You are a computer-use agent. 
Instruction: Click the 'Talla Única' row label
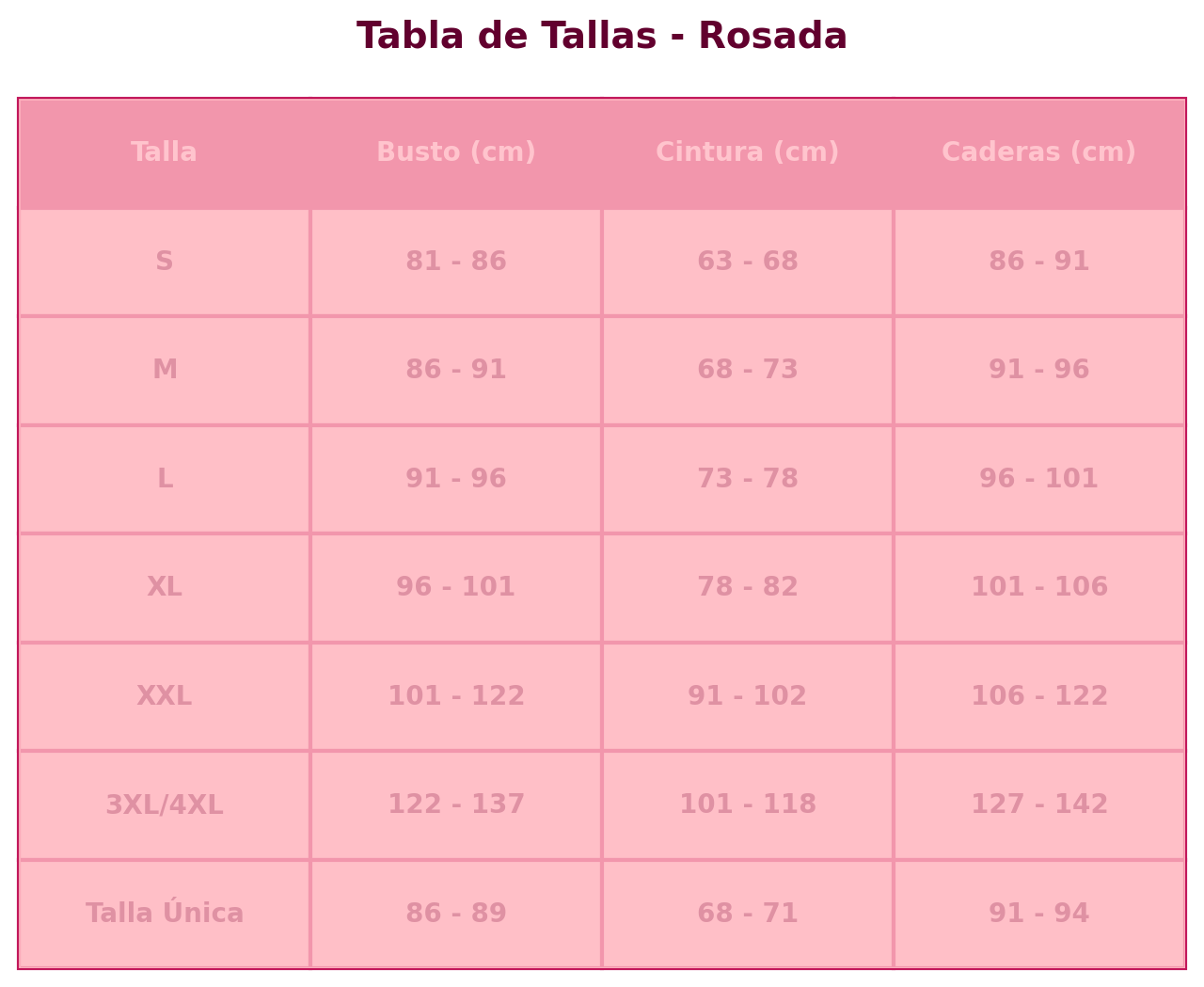pyautogui.click(x=165, y=914)
